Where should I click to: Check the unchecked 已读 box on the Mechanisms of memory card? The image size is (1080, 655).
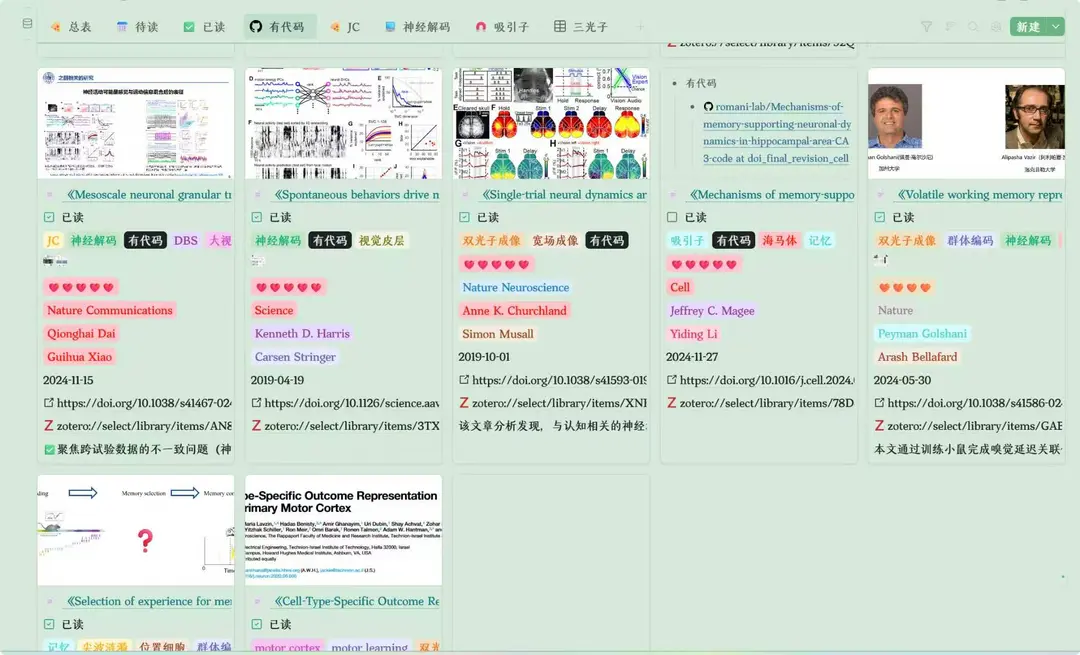pos(672,217)
